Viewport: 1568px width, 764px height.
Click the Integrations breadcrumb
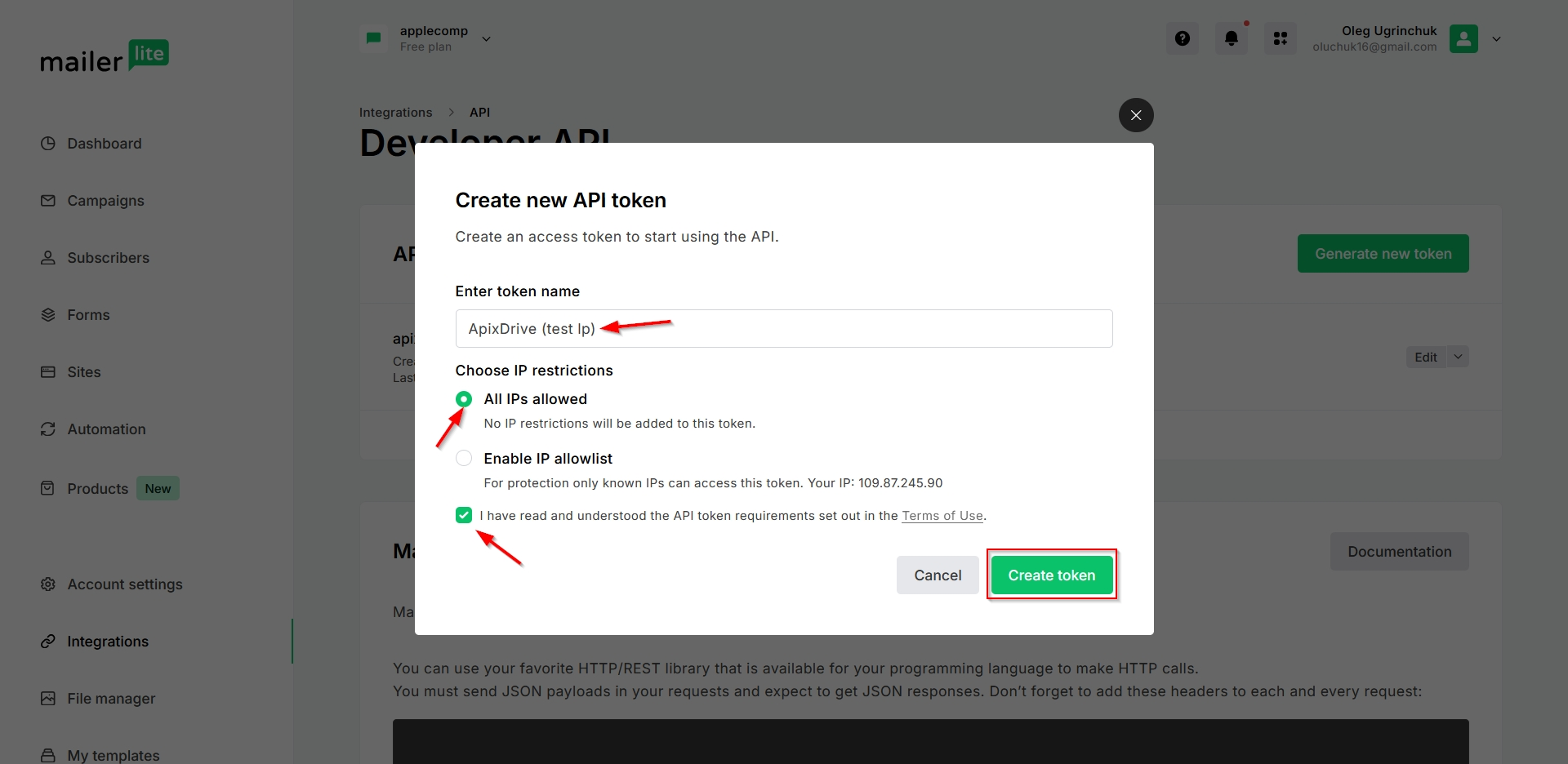click(395, 113)
